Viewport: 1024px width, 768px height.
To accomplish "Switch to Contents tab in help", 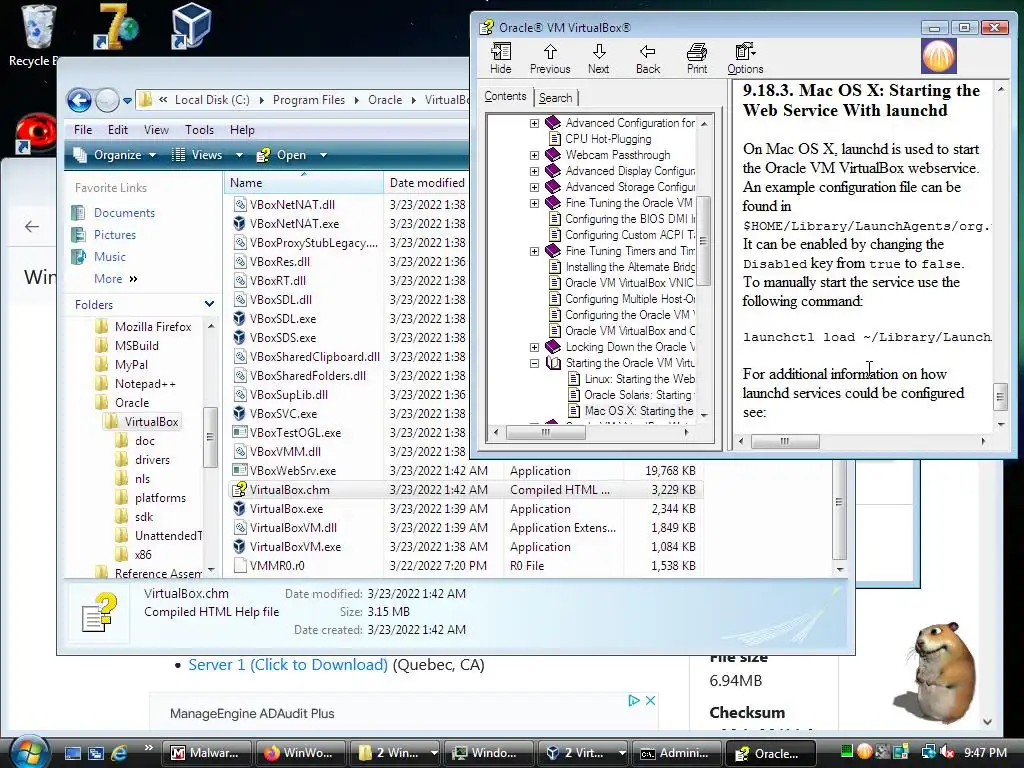I will pyautogui.click(x=505, y=96).
